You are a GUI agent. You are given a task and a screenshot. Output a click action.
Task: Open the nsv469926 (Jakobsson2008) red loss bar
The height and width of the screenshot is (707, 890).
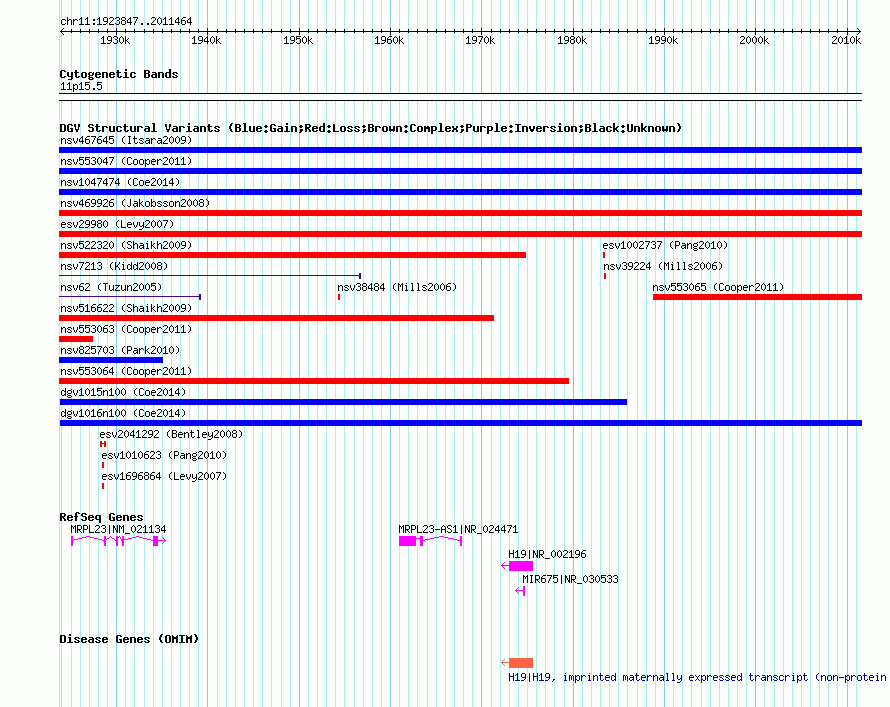460,213
